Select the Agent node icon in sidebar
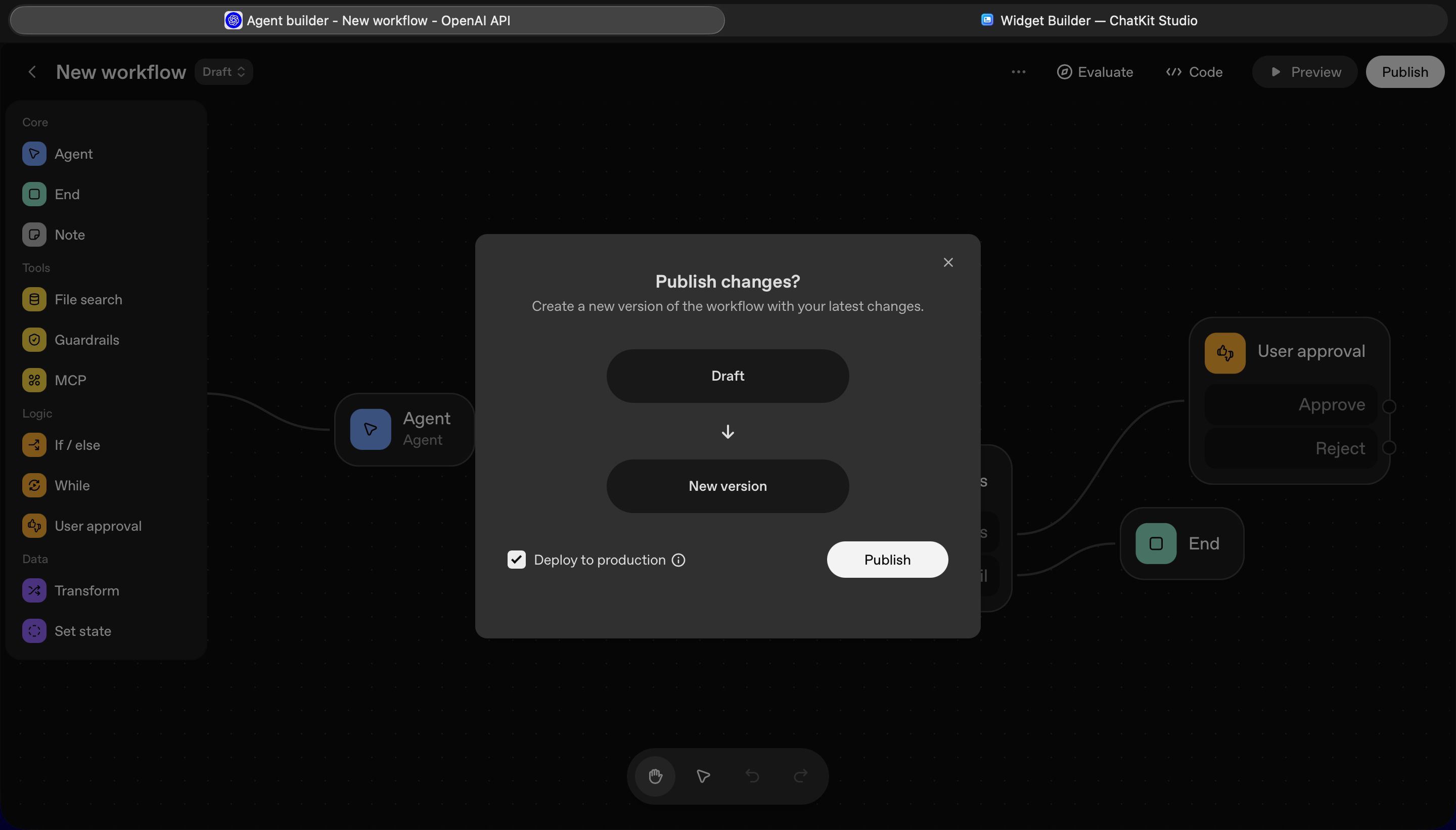The height and width of the screenshot is (830, 1456). click(x=34, y=154)
